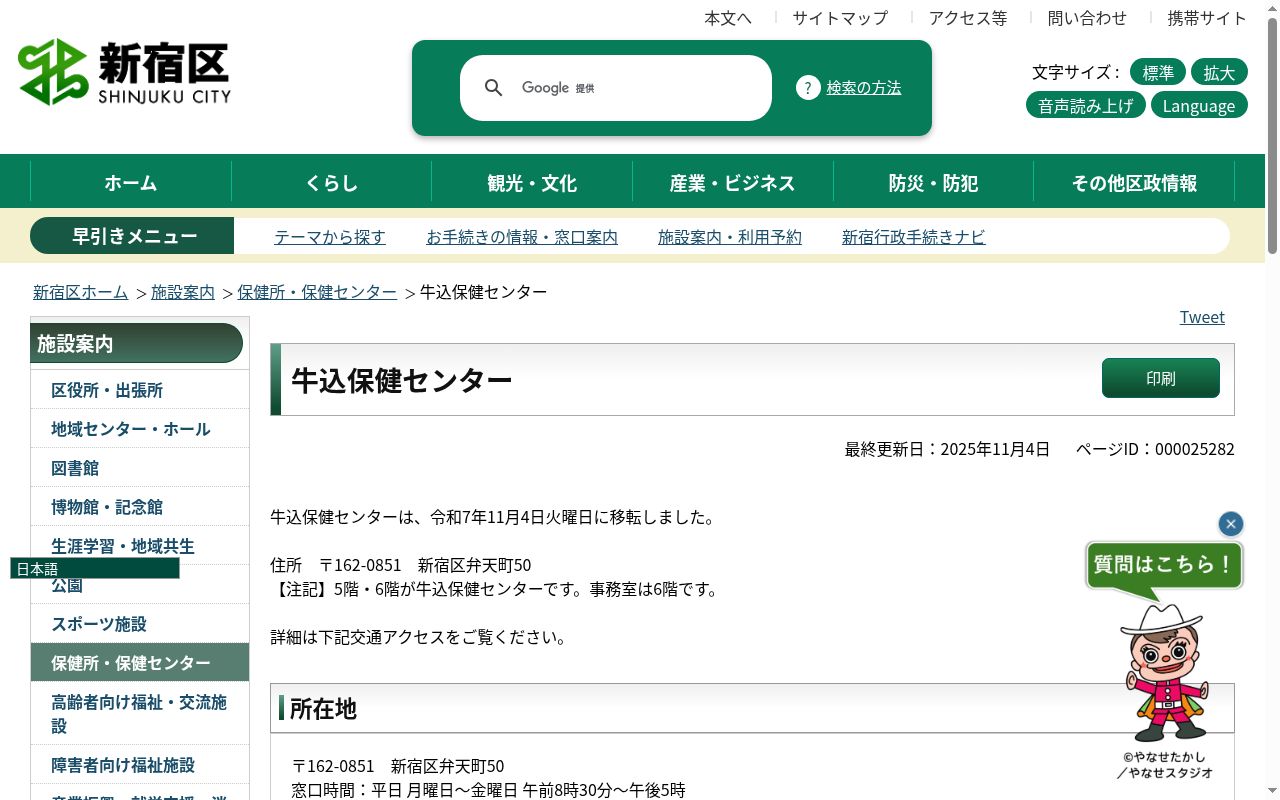Select テーマから探す quick menu link
This screenshot has width=1280, height=800.
point(330,237)
